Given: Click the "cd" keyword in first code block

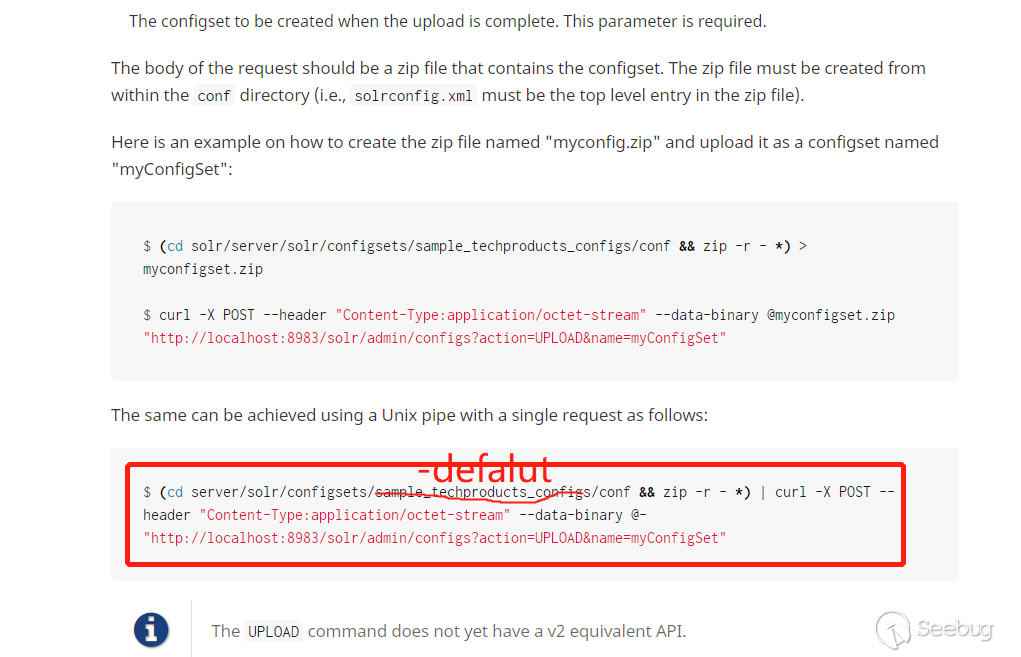Looking at the screenshot, I should point(175,246).
